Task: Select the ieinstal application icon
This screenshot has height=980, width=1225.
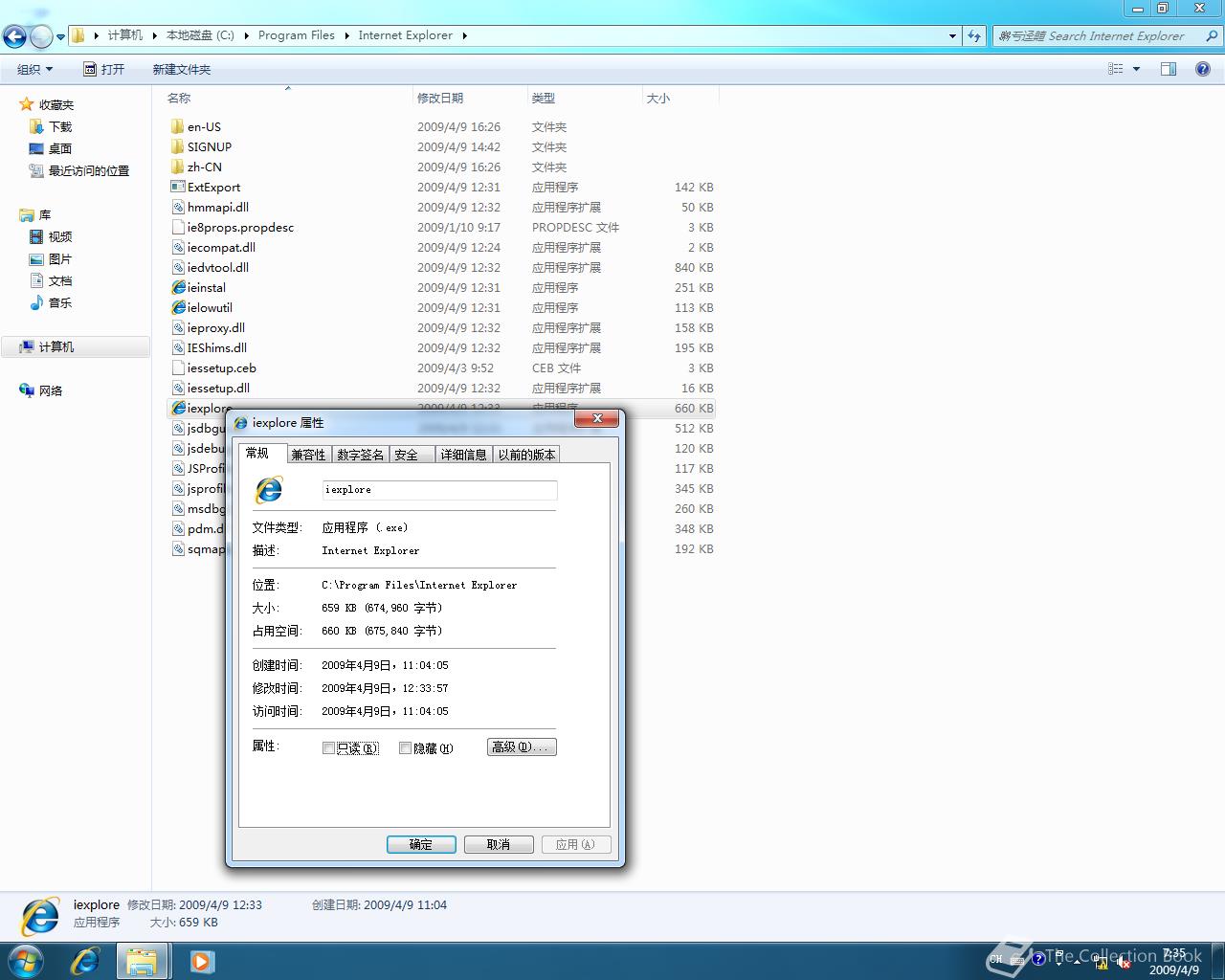Action: (x=177, y=287)
